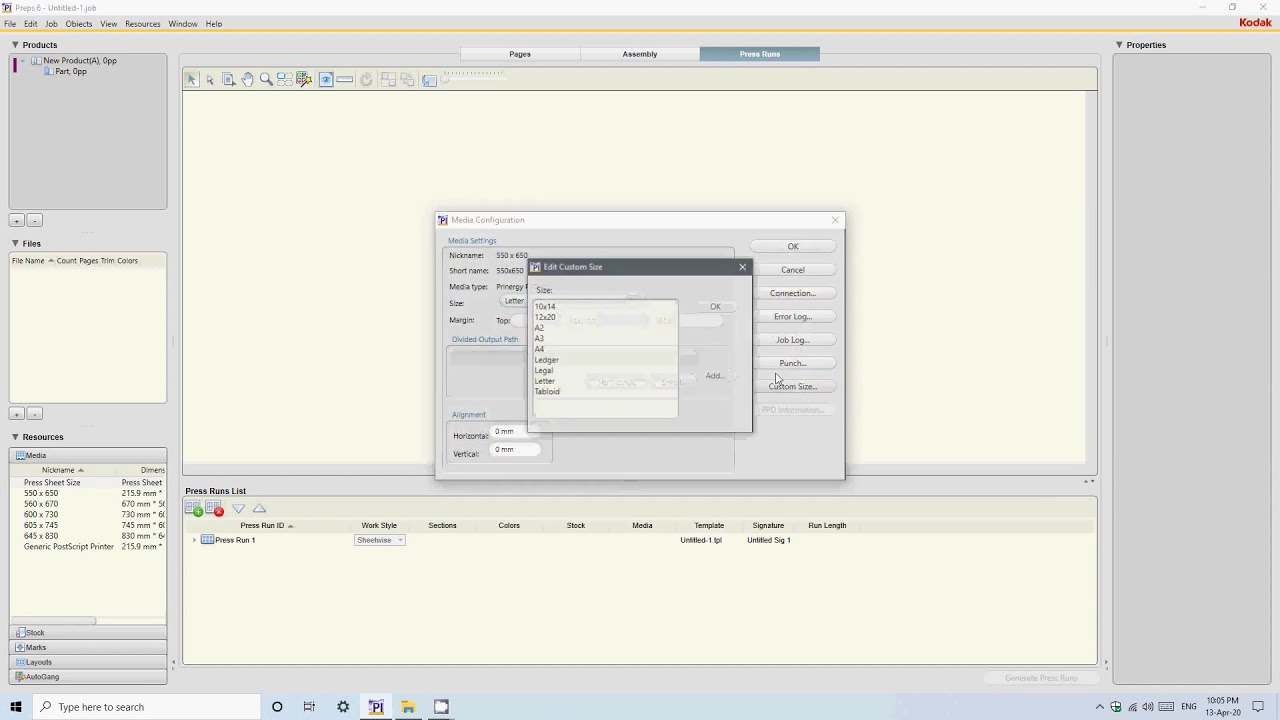Viewport: 1280px width, 720px height.
Task: Switch to the Pages tab
Action: pyautogui.click(x=520, y=54)
